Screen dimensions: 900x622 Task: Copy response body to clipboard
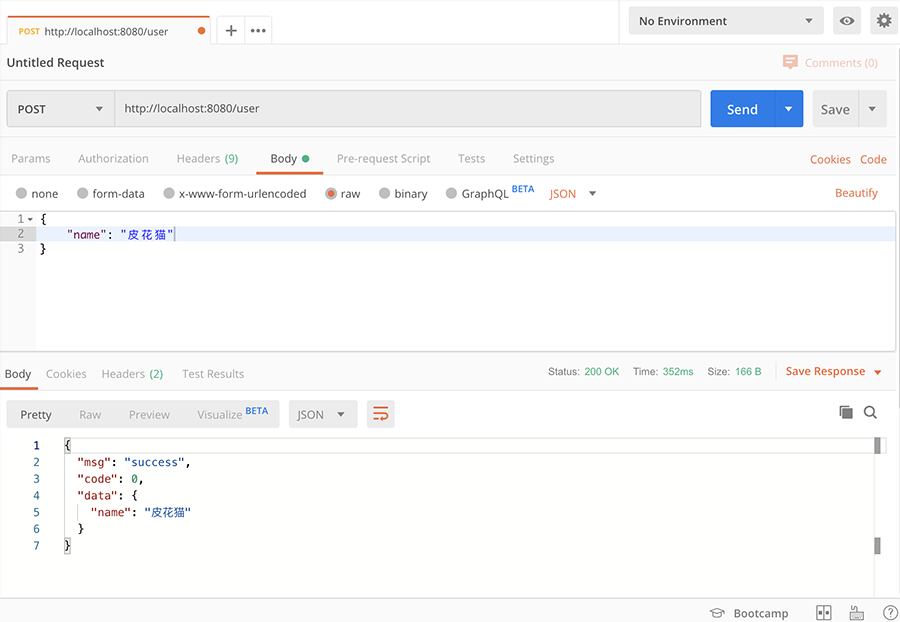pyautogui.click(x=846, y=412)
